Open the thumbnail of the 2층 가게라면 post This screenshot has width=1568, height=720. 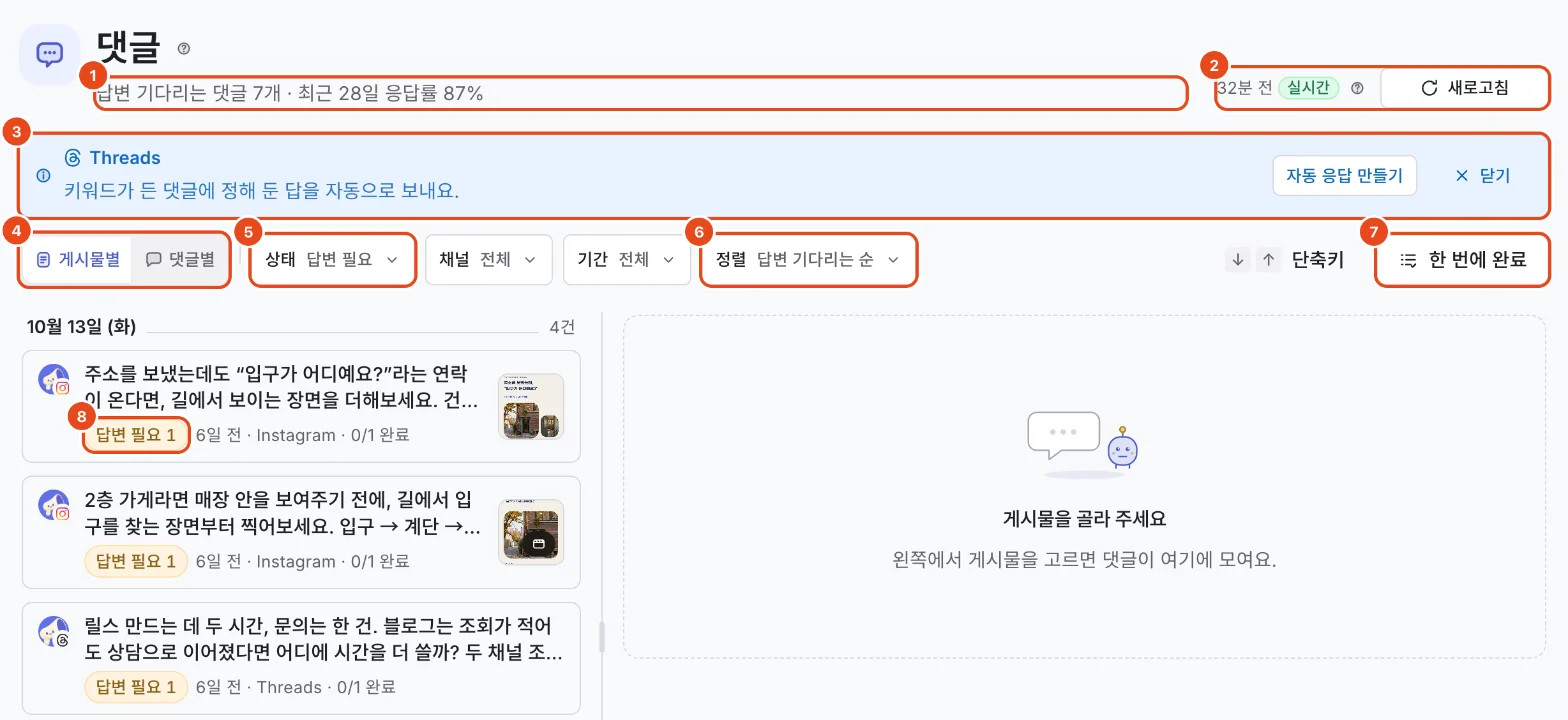click(x=531, y=532)
